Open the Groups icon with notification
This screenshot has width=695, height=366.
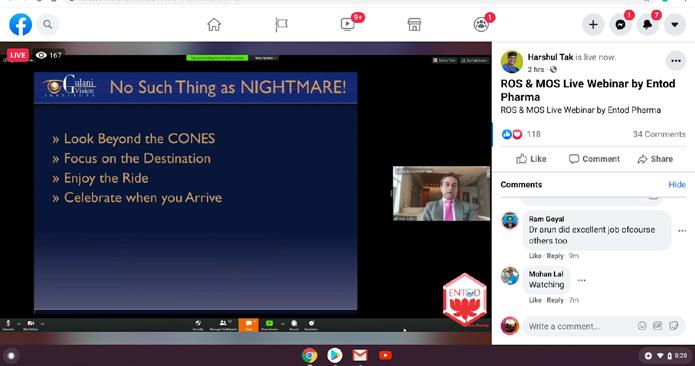[481, 24]
